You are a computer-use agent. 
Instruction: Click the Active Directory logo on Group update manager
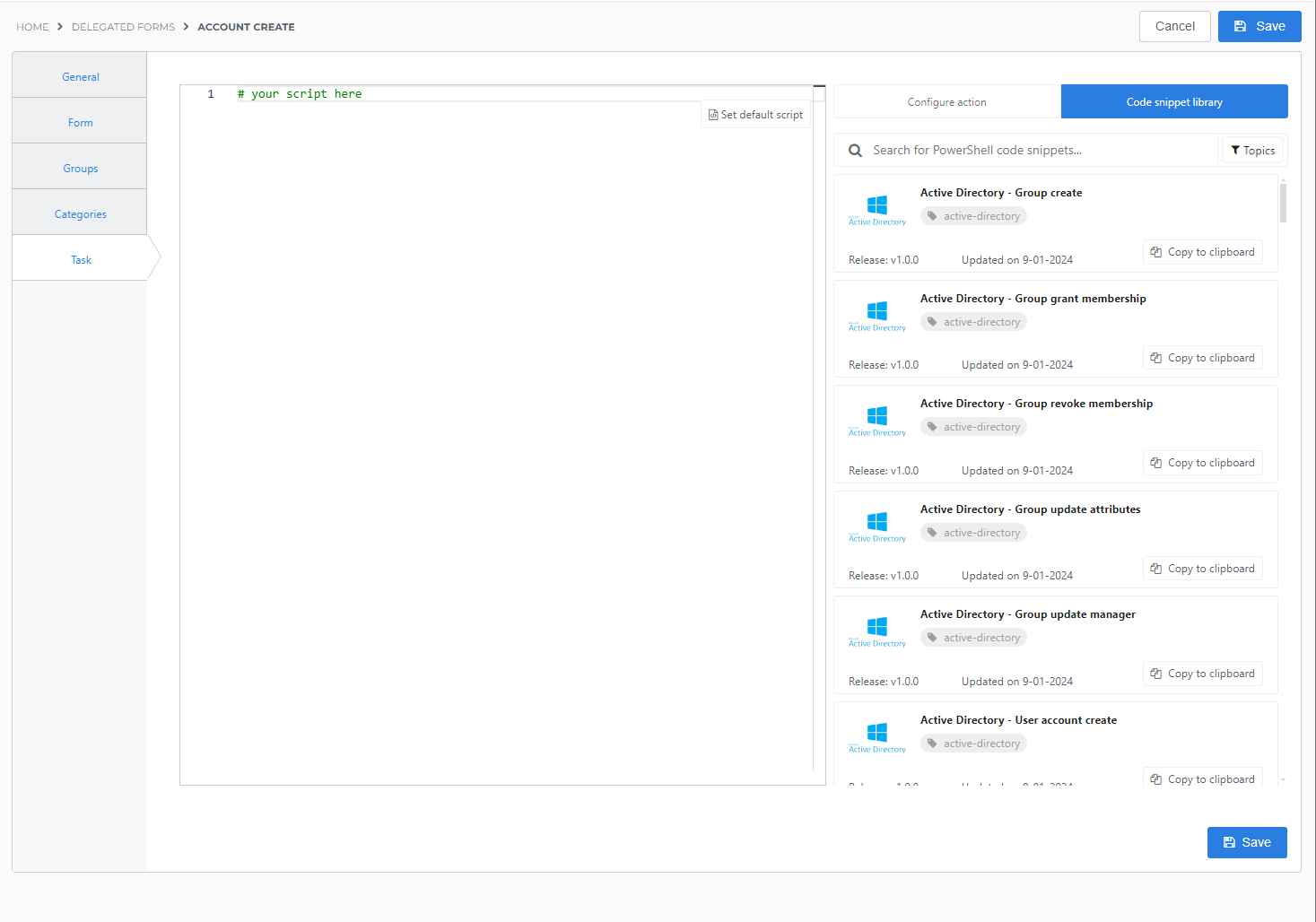click(x=877, y=632)
